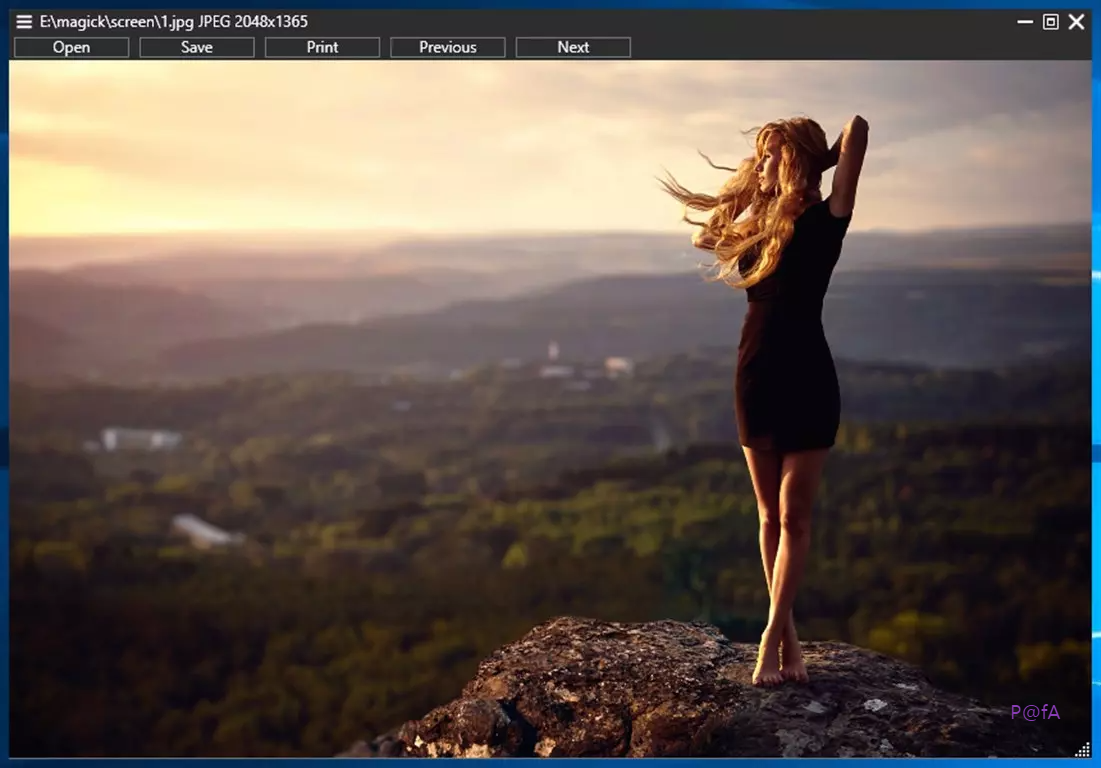Save the current image

tap(196, 46)
